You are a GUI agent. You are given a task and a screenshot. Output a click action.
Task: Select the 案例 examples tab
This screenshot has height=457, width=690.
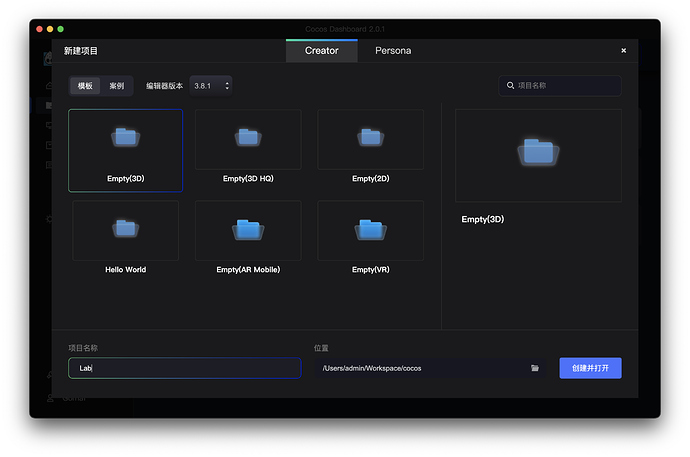point(117,86)
